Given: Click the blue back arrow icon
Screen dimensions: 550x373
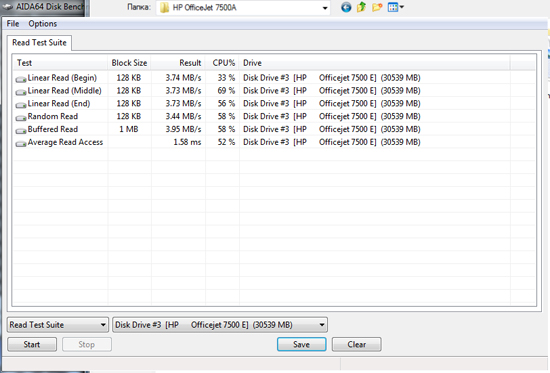Looking at the screenshot, I should click(346, 7).
